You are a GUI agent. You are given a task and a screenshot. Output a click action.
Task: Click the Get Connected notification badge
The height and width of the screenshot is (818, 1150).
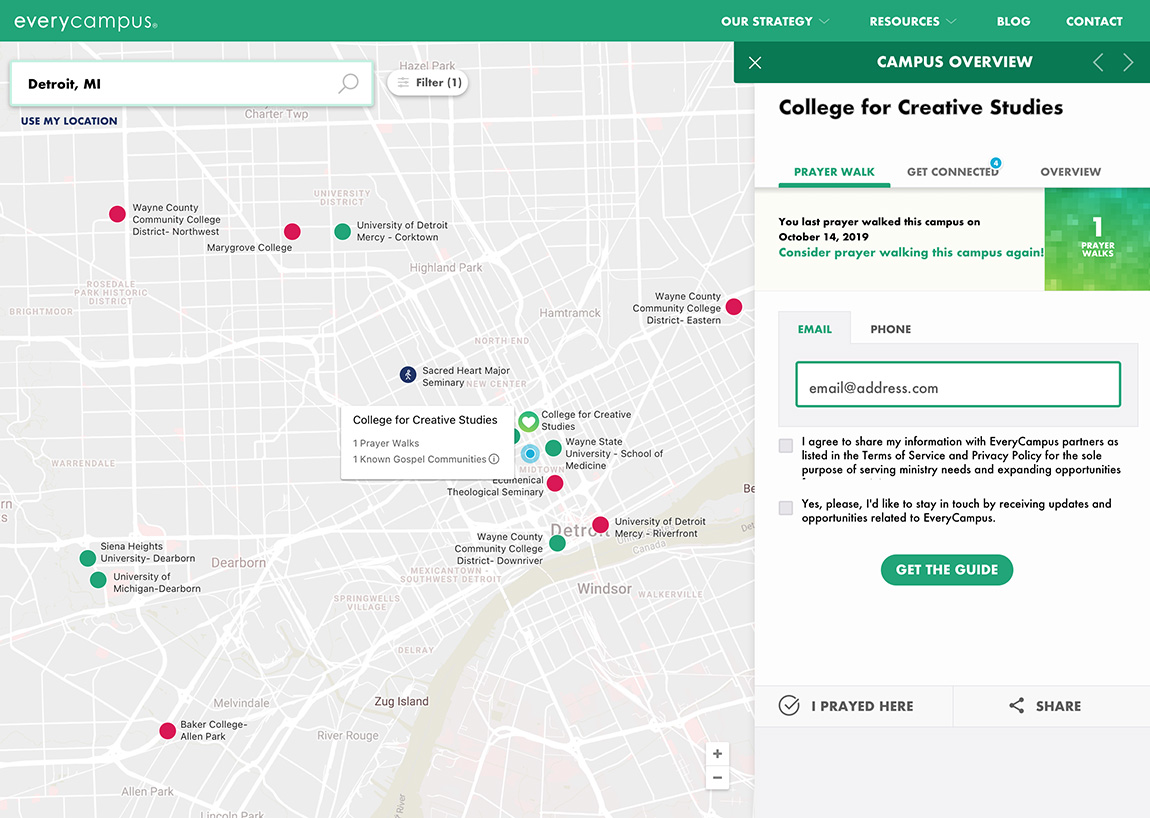(x=995, y=163)
